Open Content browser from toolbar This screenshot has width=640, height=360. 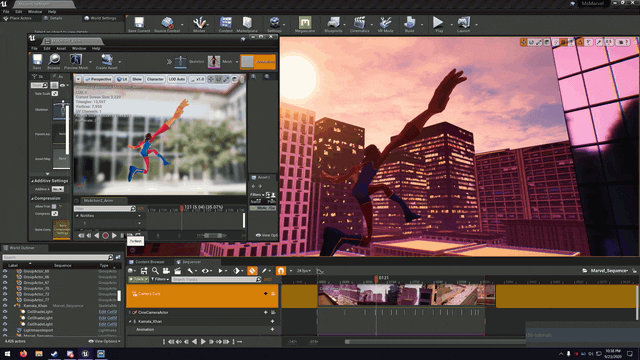tap(225, 24)
